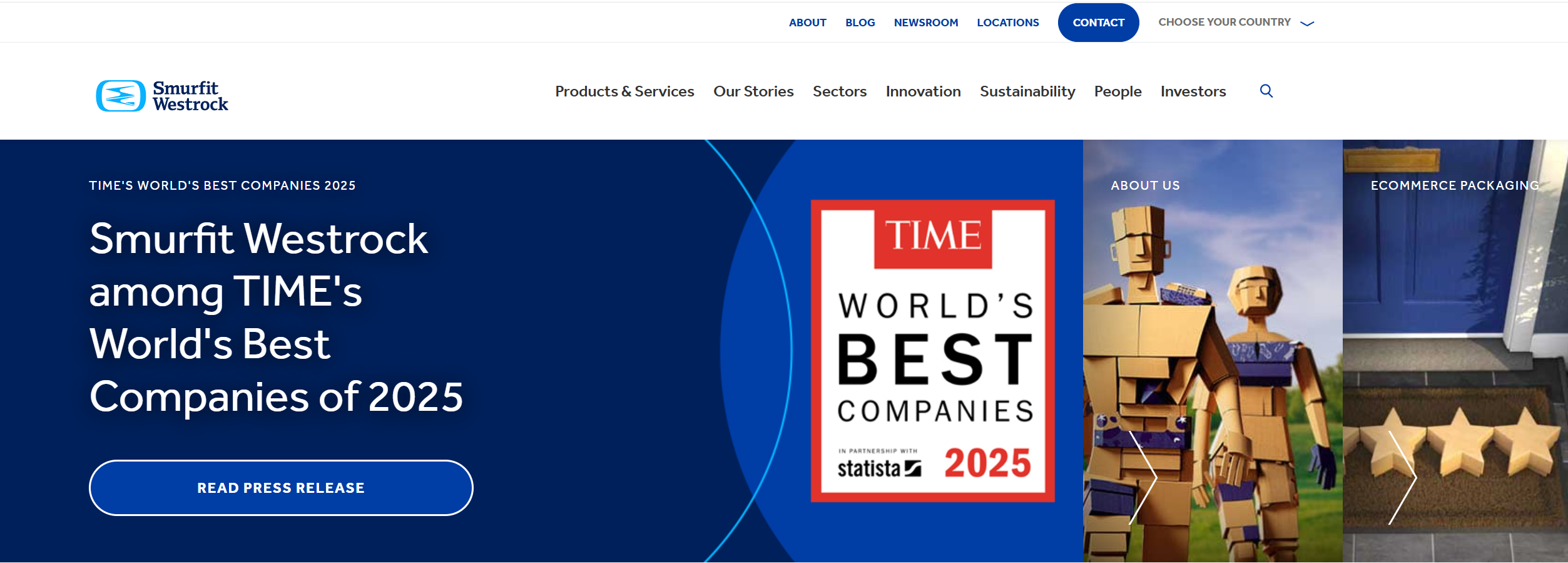
Task: Open the Locations link
Action: [1008, 23]
